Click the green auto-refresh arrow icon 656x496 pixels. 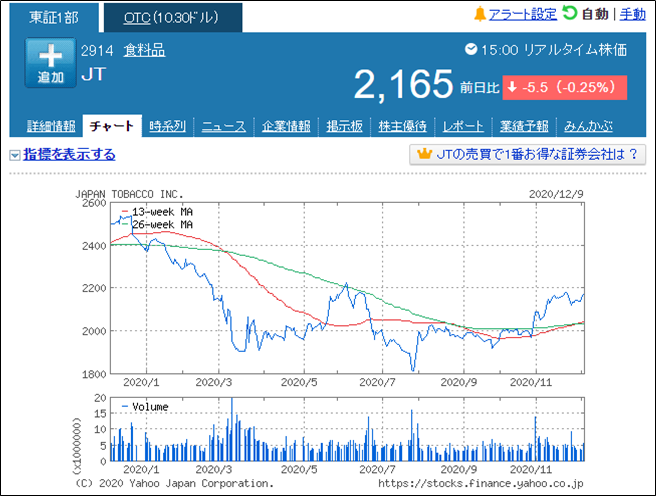click(569, 13)
